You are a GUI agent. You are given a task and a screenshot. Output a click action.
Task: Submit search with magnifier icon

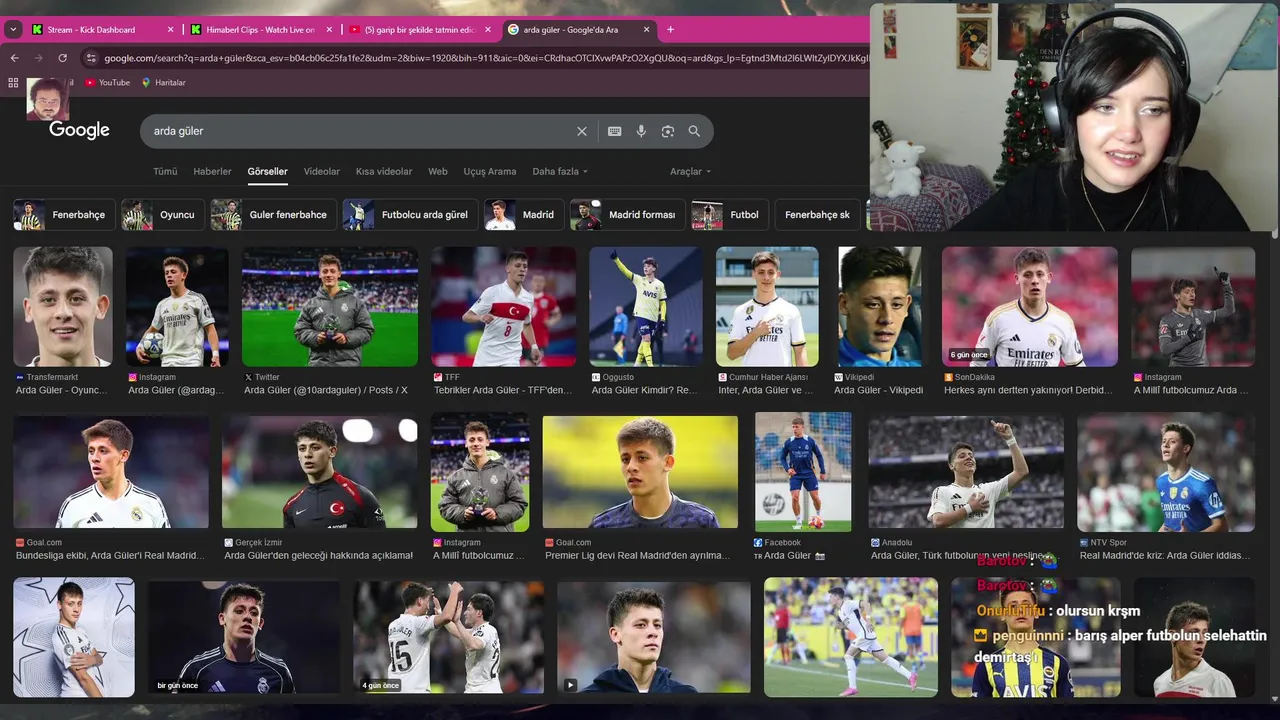click(694, 131)
